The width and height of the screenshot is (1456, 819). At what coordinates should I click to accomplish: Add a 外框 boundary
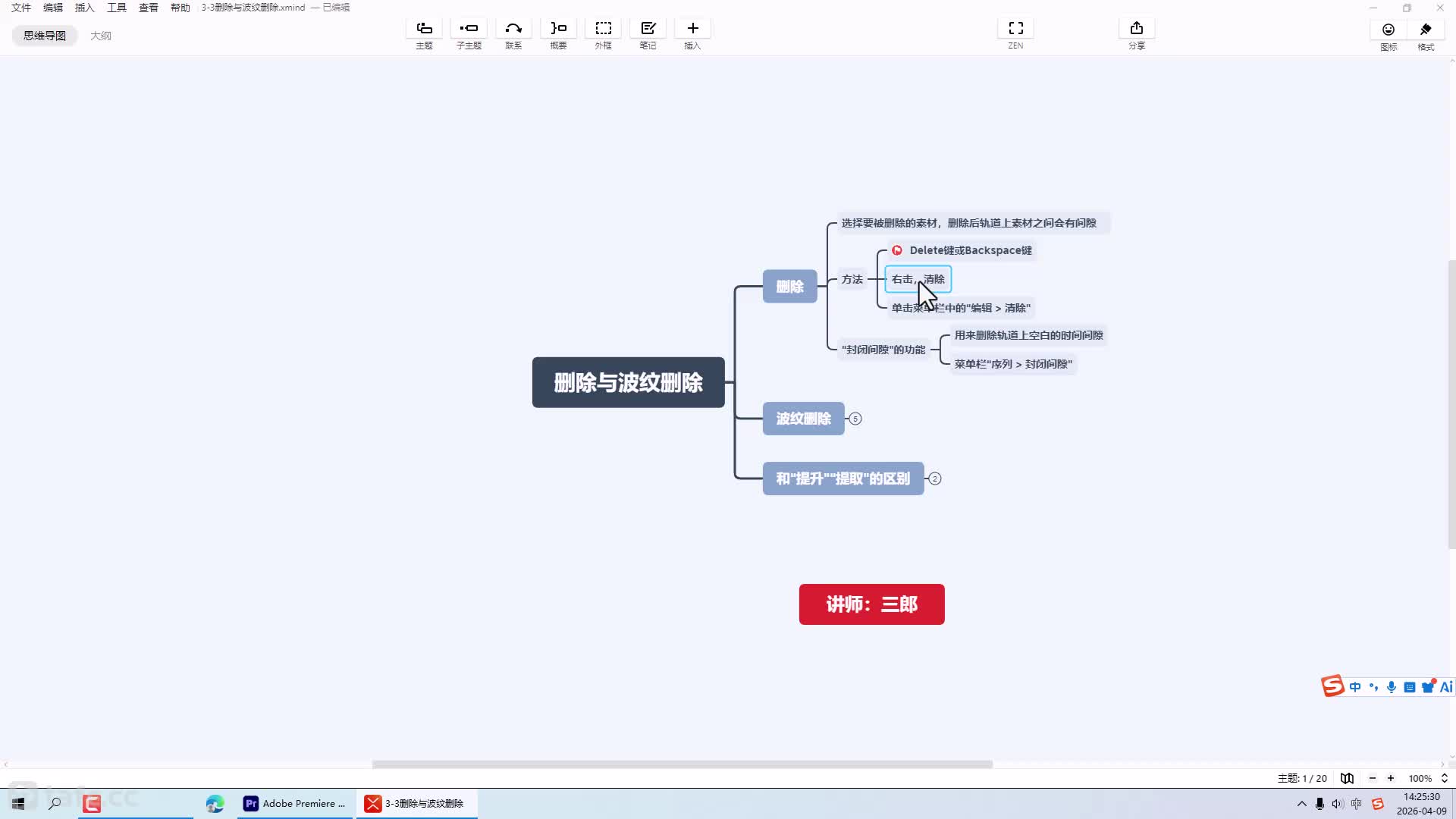pos(603,29)
